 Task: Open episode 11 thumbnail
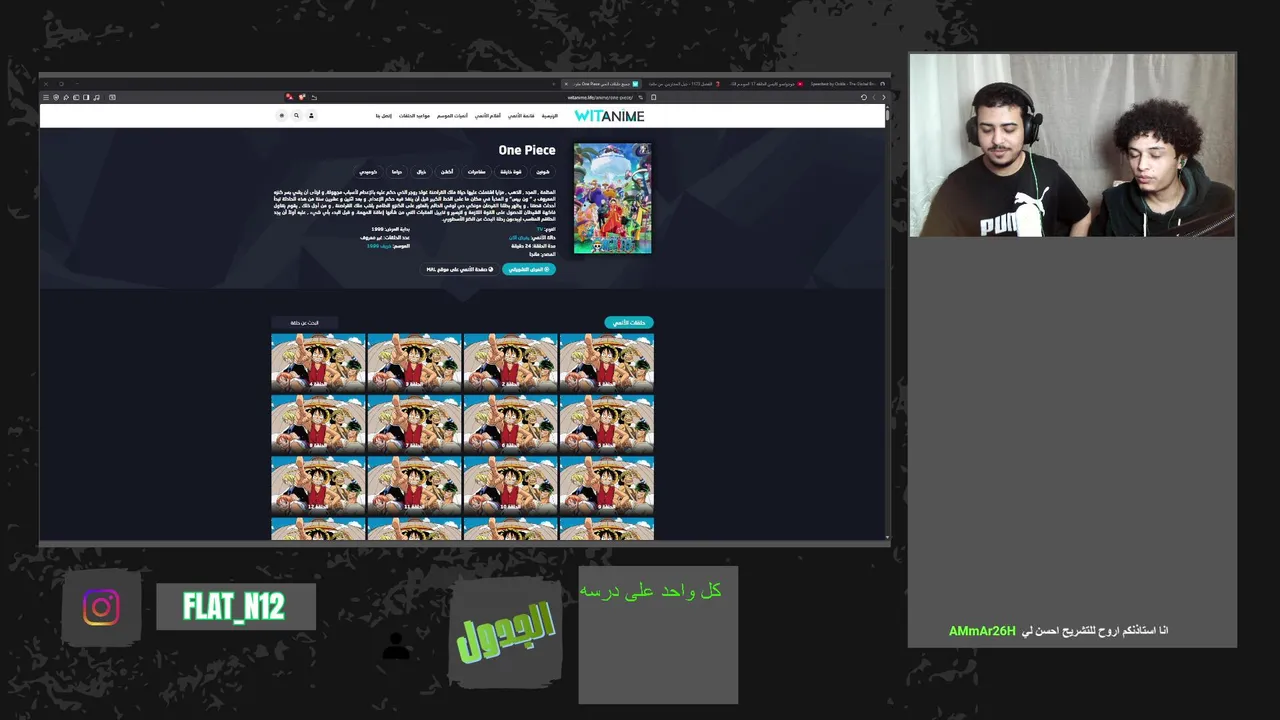(414, 485)
